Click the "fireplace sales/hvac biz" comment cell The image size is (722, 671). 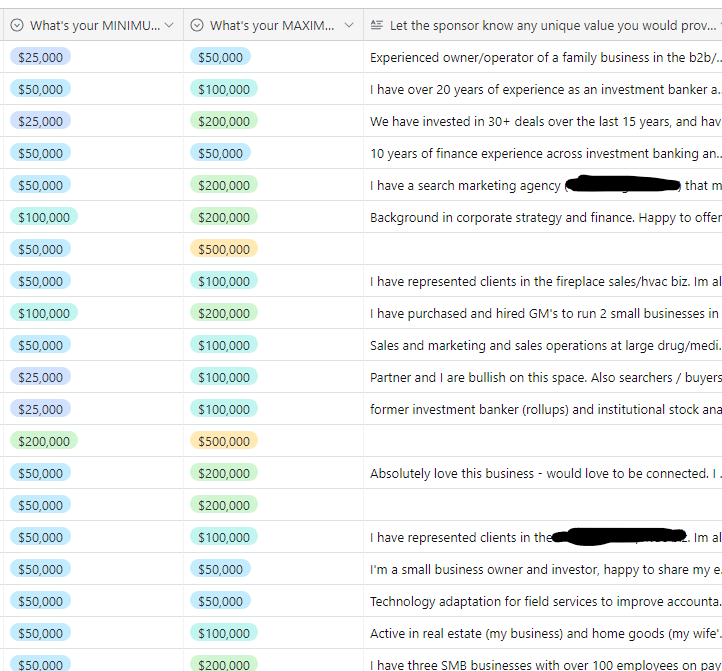pyautogui.click(x=543, y=281)
